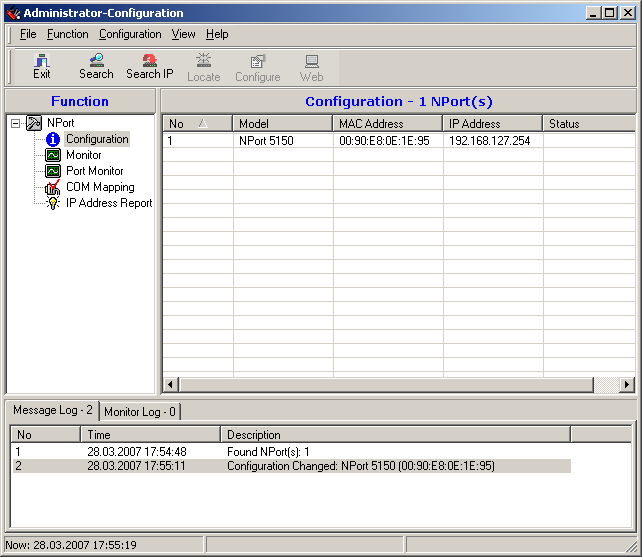
Task: Click right arrow of horizontal scrollbar
Action: 627,385
